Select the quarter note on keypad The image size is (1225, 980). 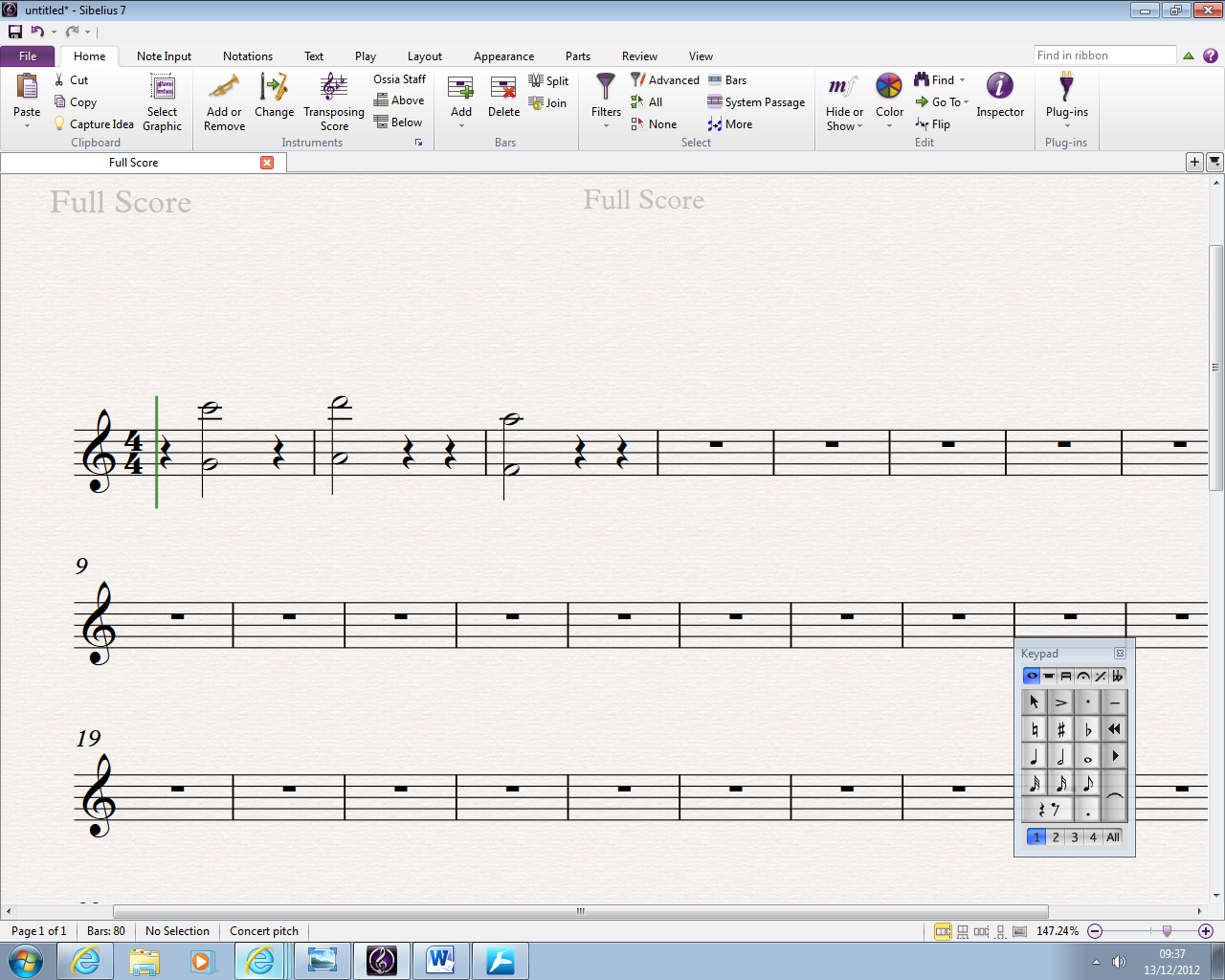[x=1035, y=757]
